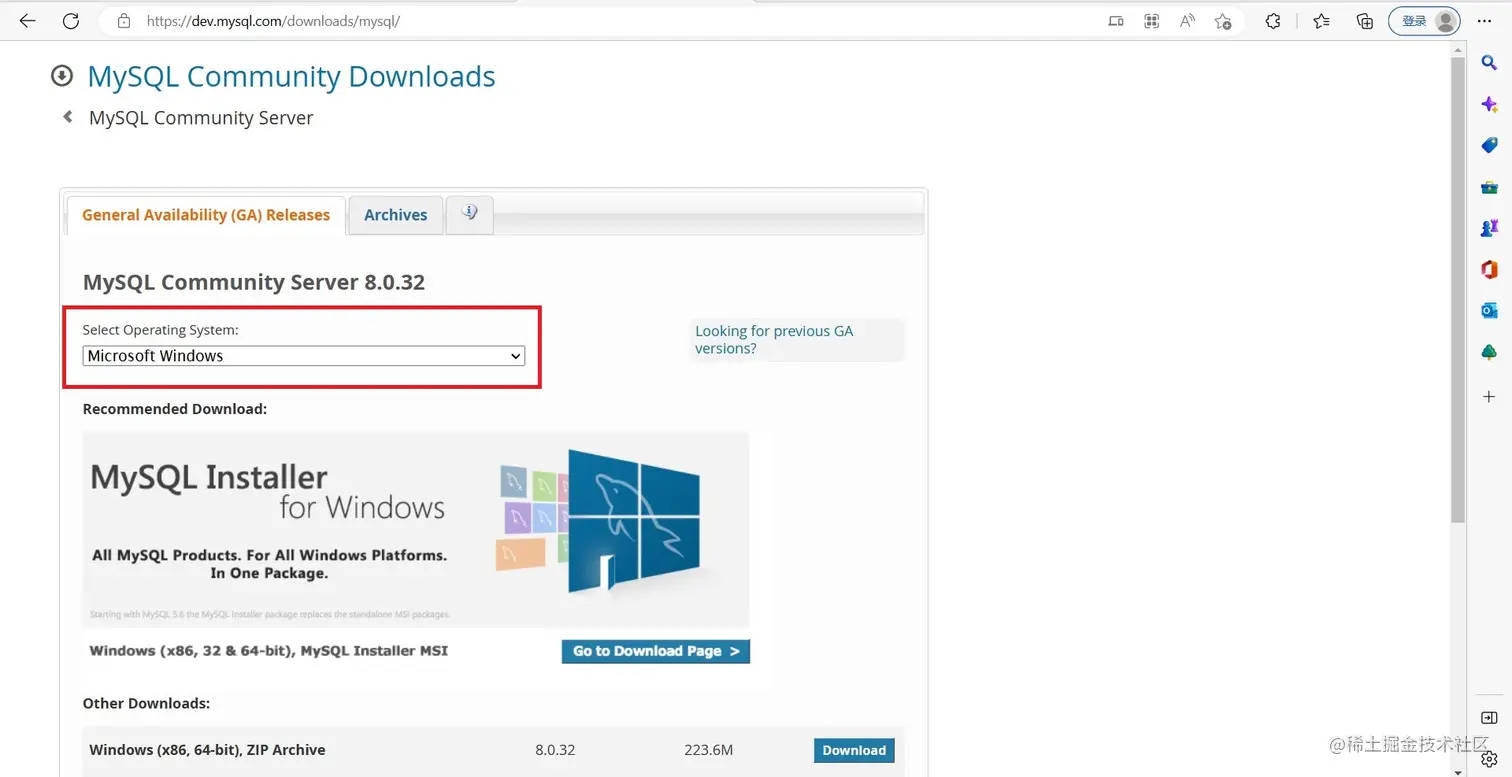Image resolution: width=1512 pixels, height=777 pixels.
Task: Click the Windows (x86, 64-bit), ZIP Archive text
Action: [207, 750]
